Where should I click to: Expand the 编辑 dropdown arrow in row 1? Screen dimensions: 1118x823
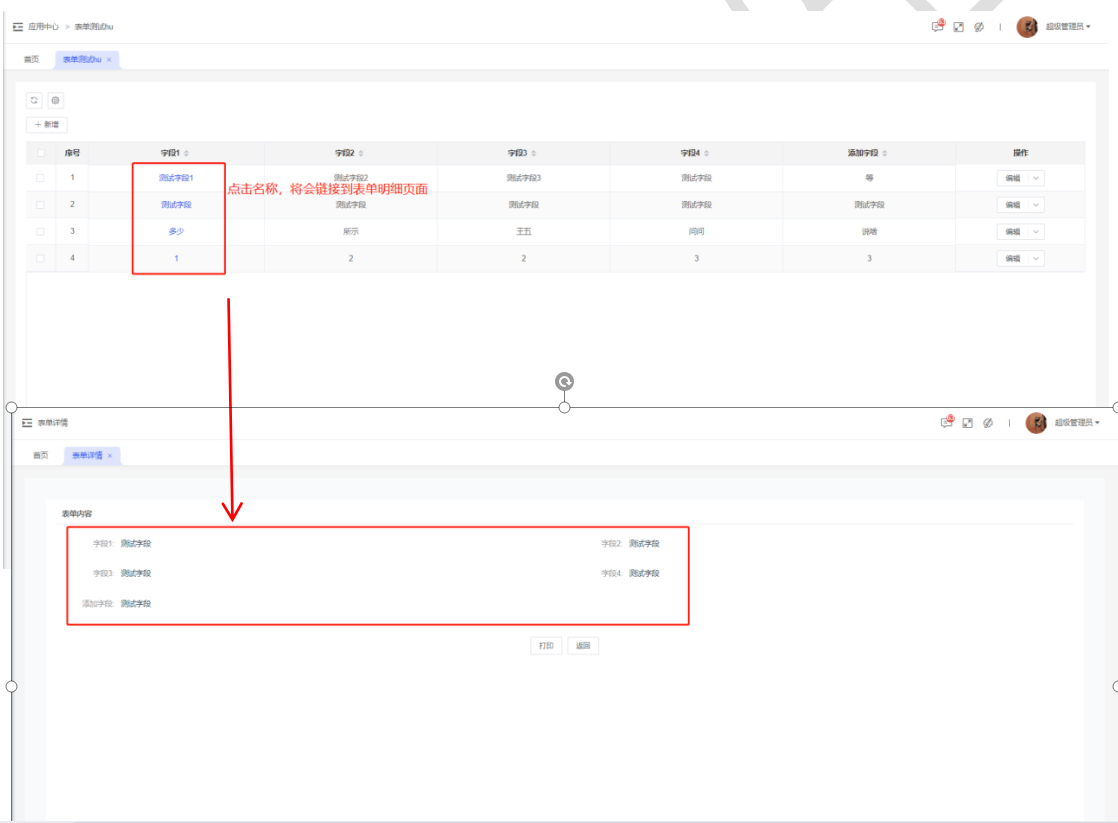[1036, 178]
